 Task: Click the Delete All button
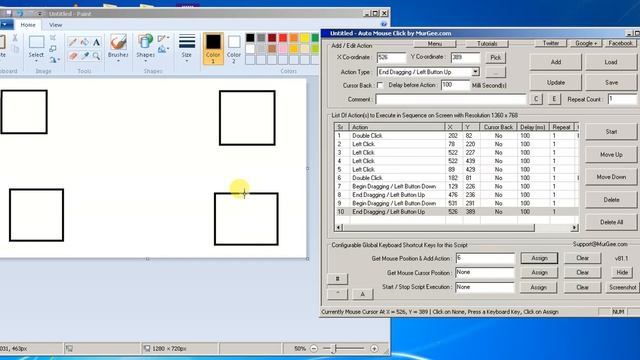click(611, 222)
